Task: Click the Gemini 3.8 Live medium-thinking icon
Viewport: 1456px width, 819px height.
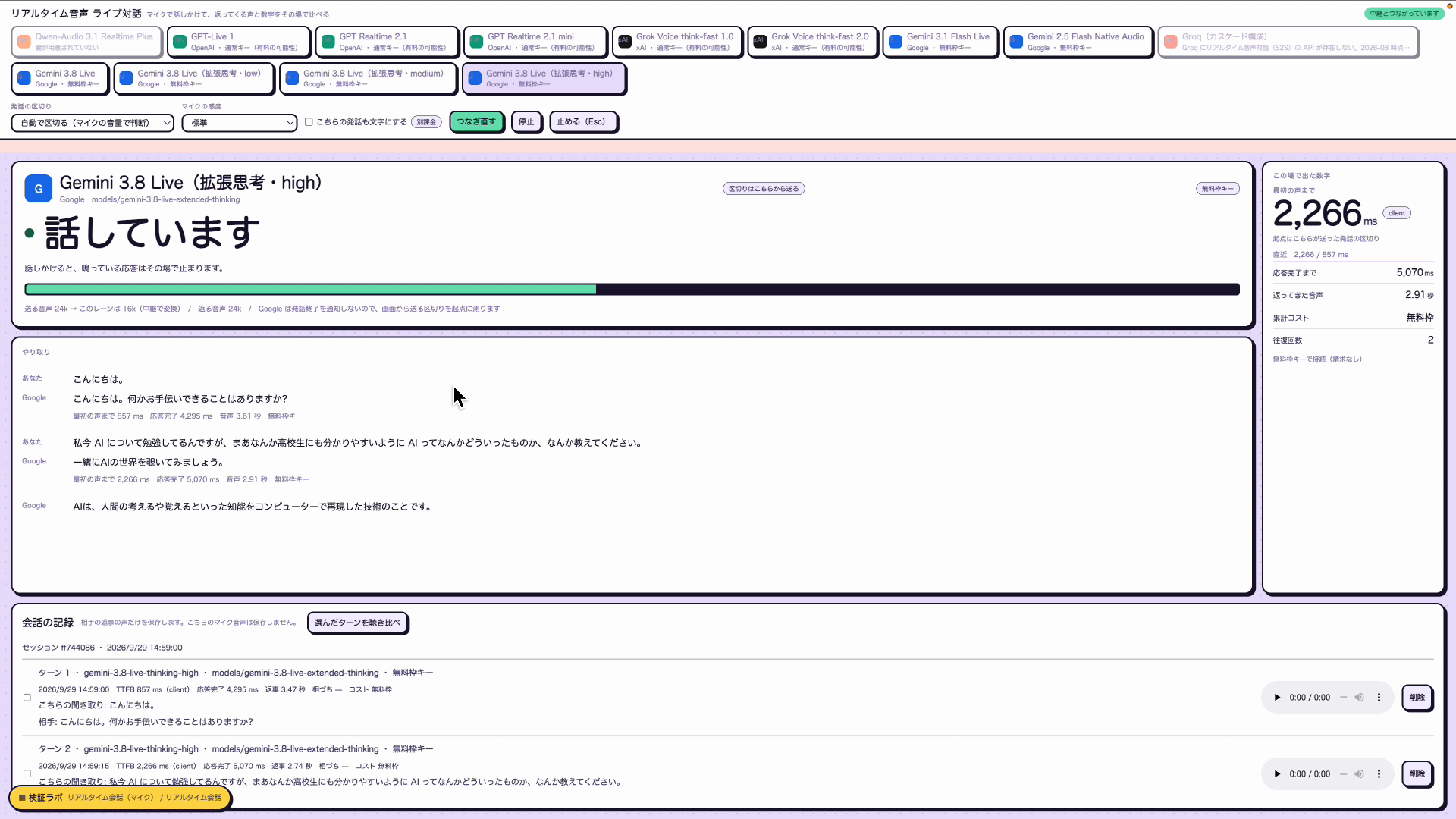Action: (x=292, y=78)
